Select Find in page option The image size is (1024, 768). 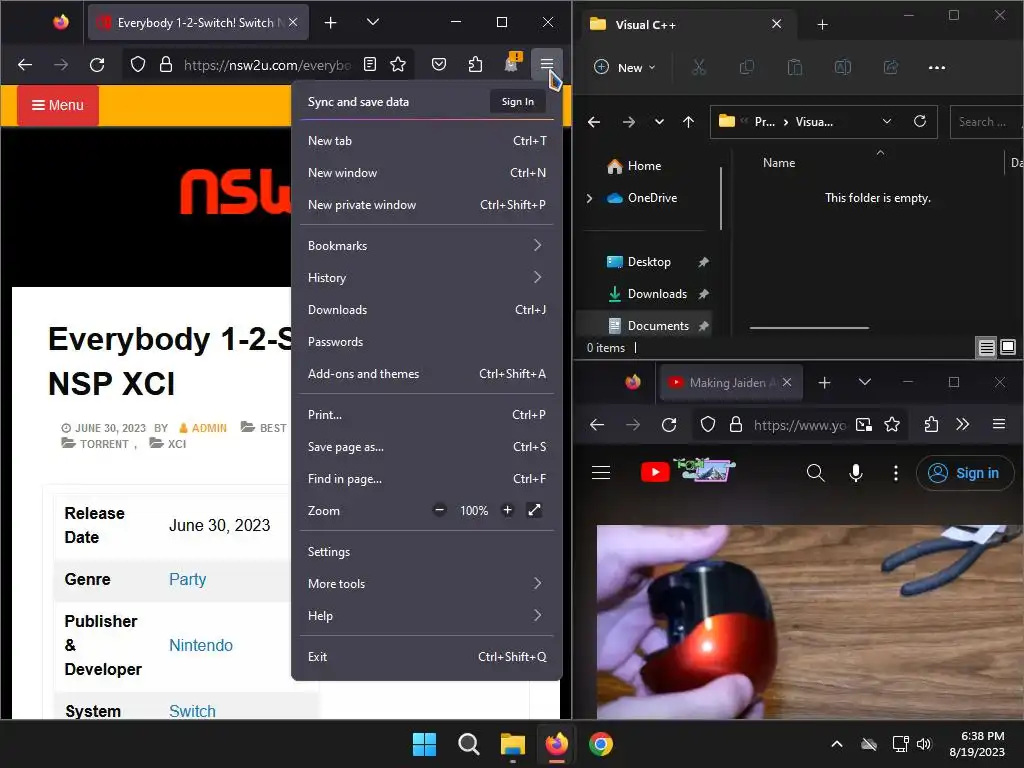coord(427,479)
